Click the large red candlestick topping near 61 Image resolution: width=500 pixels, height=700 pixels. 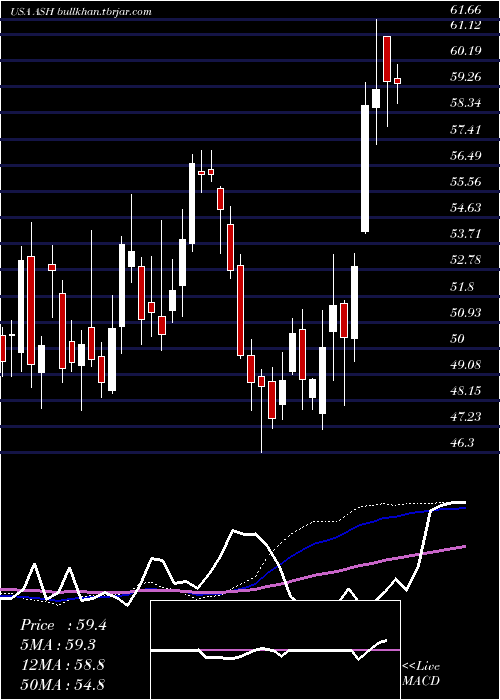(x=387, y=59)
